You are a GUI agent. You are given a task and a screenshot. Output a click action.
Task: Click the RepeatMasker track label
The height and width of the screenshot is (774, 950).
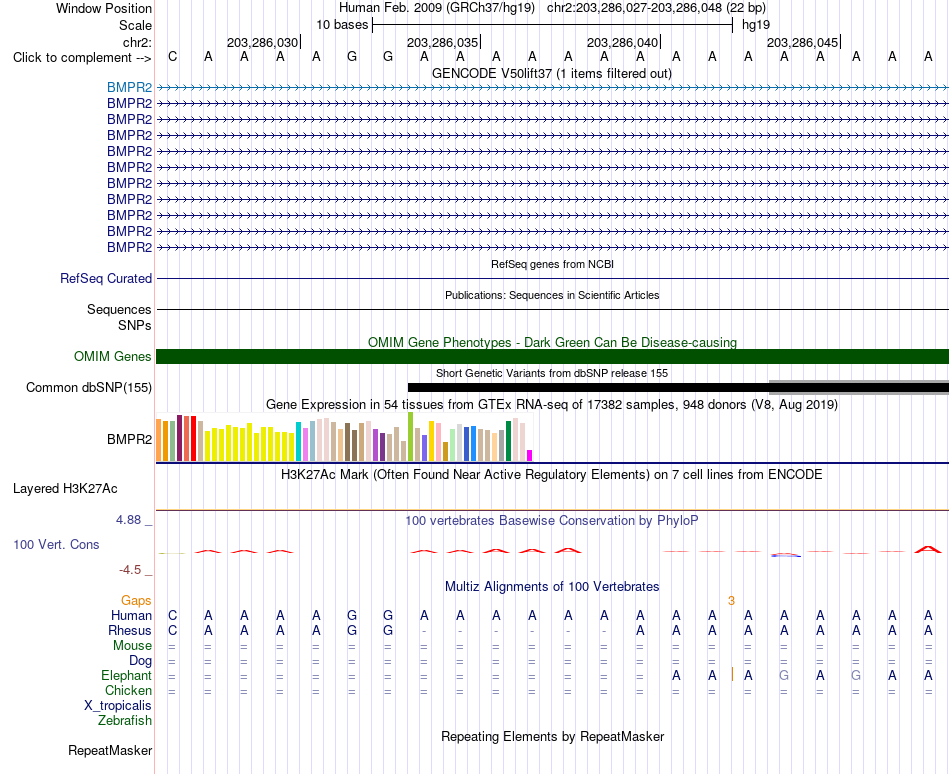tap(110, 751)
